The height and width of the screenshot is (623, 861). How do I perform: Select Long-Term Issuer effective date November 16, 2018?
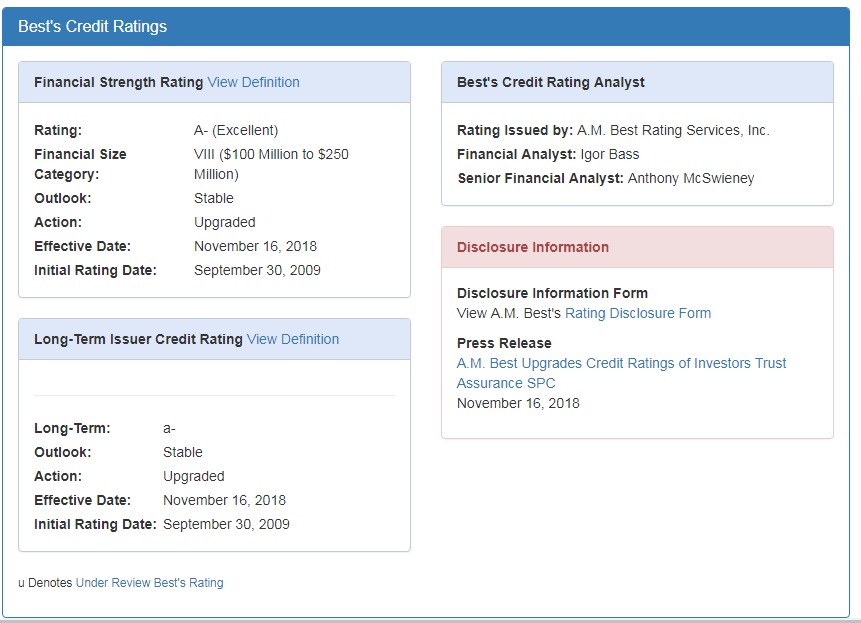[225, 501]
